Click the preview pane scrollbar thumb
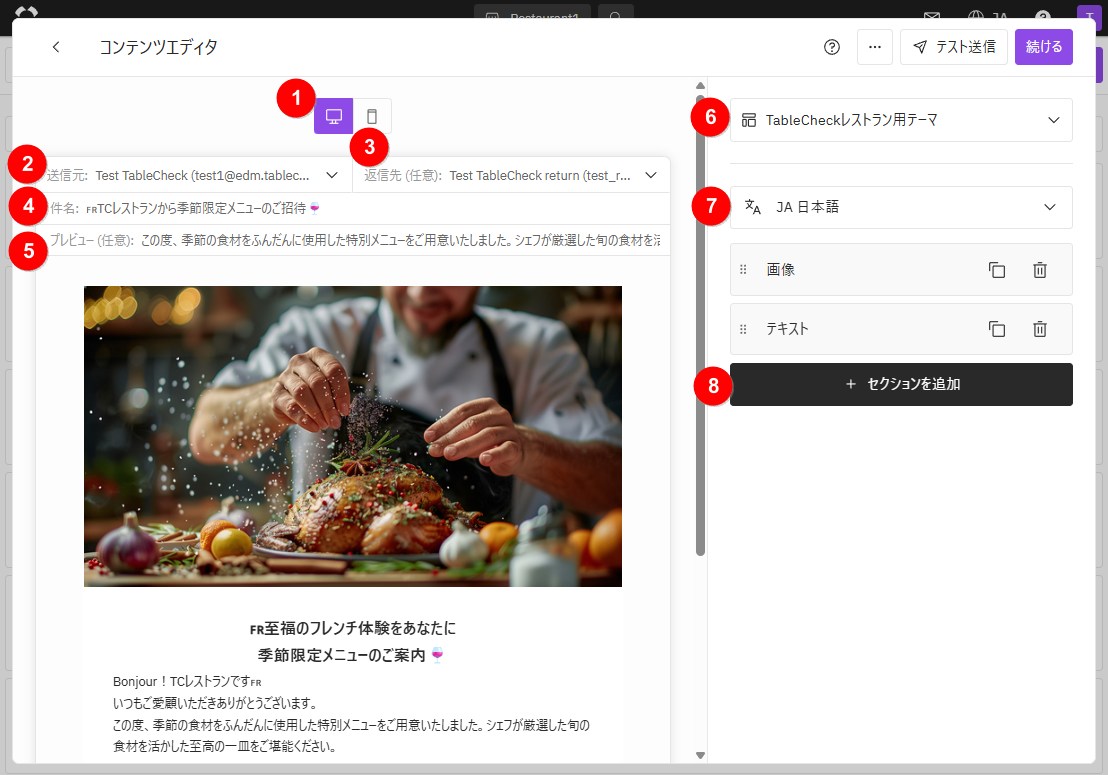 pyautogui.click(x=700, y=325)
